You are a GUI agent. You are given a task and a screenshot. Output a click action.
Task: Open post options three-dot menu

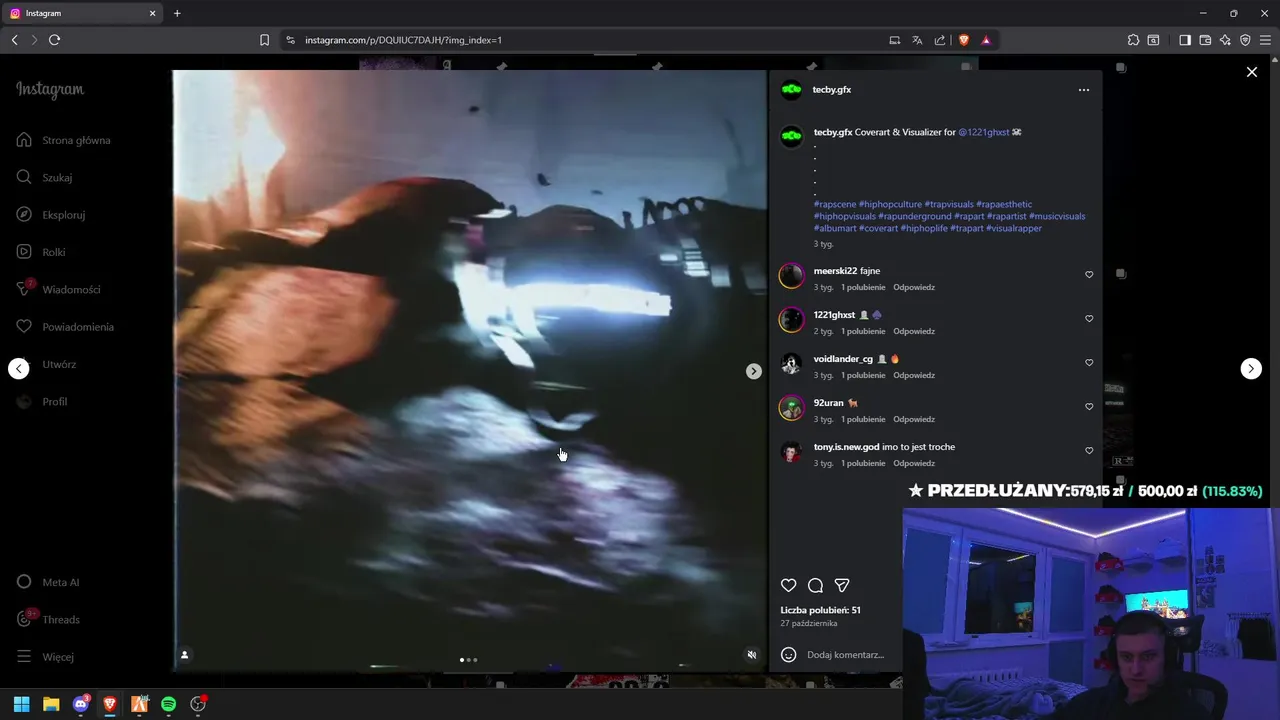[x=1084, y=90]
